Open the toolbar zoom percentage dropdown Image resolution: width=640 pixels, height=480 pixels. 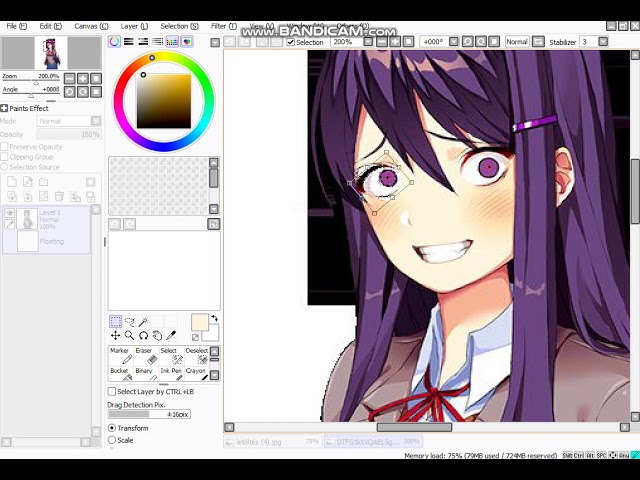click(368, 42)
